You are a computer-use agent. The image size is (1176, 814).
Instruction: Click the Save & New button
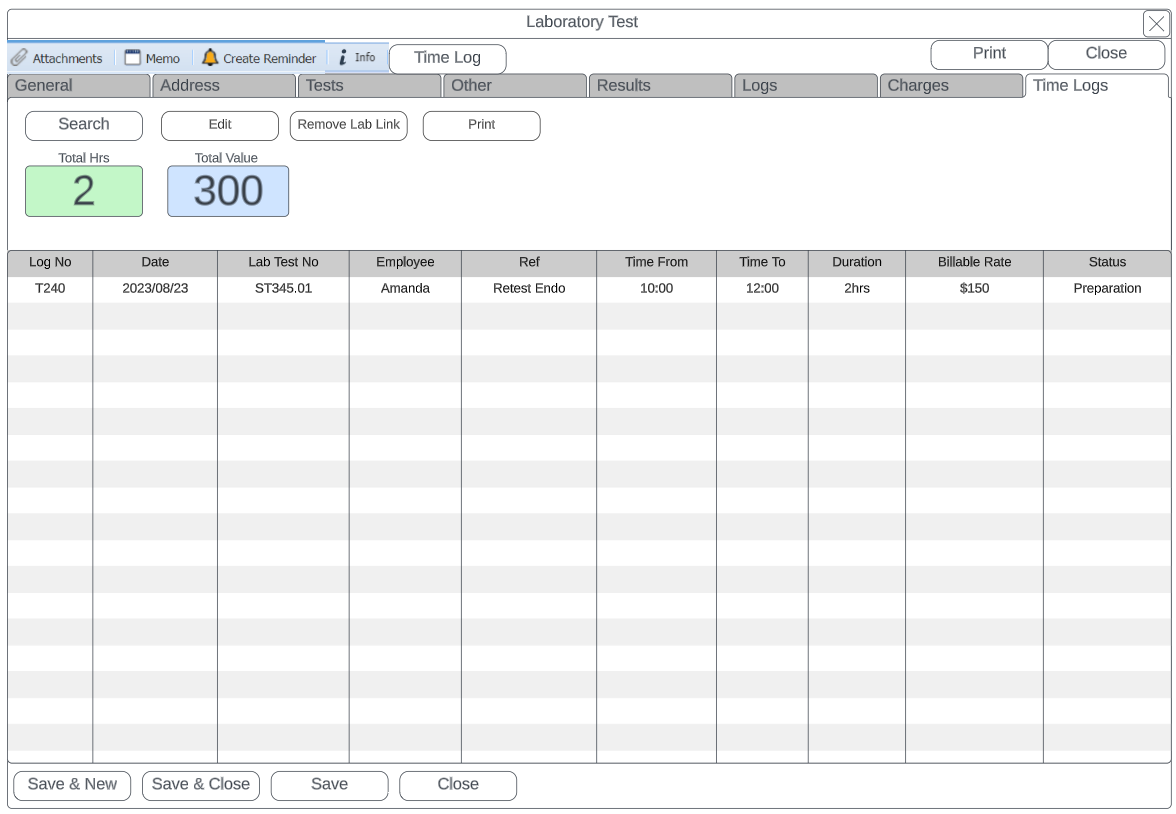72,785
